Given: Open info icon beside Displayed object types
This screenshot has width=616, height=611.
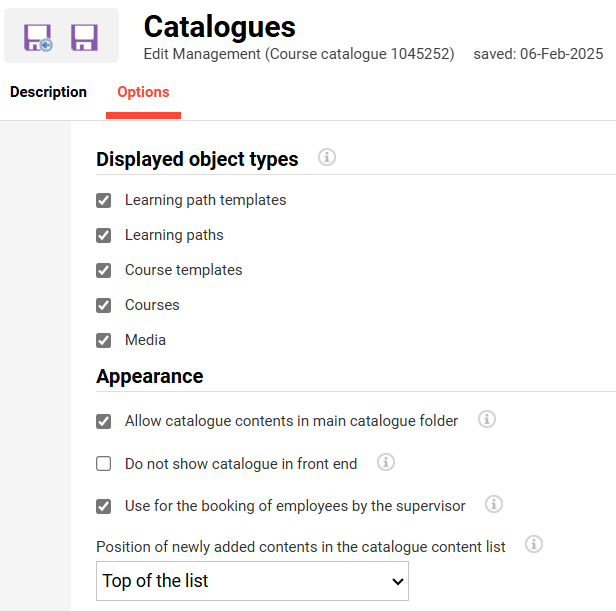Looking at the screenshot, I should (x=326, y=157).
